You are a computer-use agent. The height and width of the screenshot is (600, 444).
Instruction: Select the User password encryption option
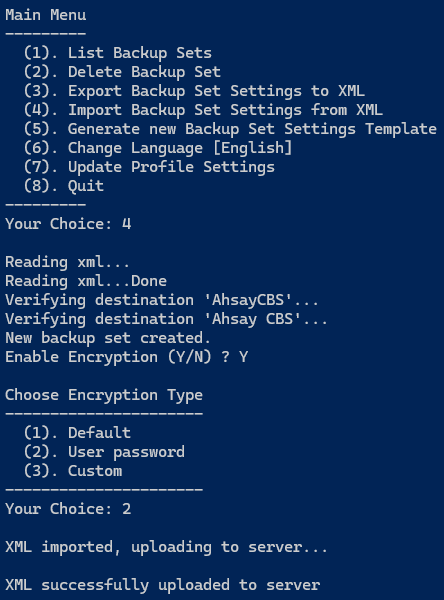[x=104, y=452]
